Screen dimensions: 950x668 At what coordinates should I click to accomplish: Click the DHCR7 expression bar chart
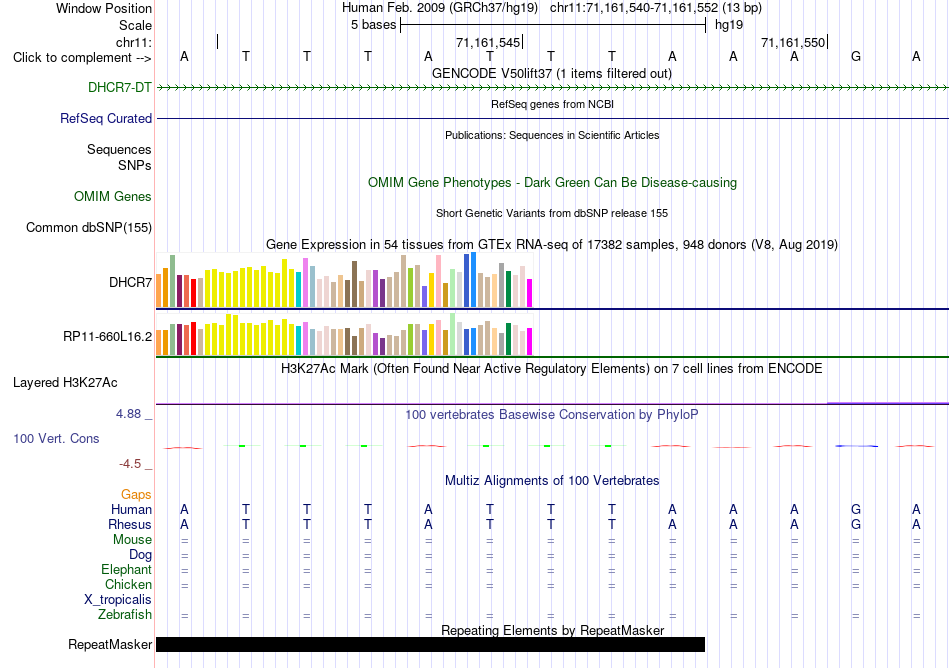(x=344, y=280)
